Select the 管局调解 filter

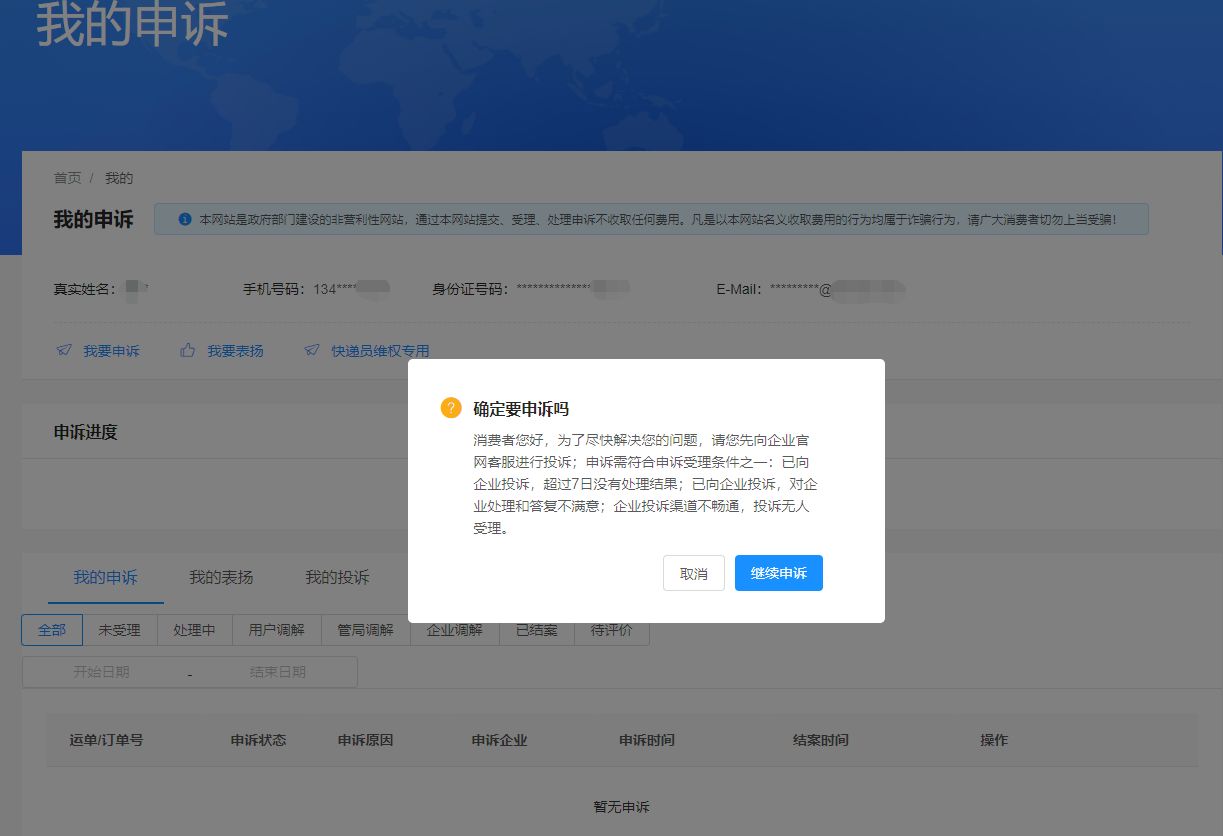(x=364, y=630)
